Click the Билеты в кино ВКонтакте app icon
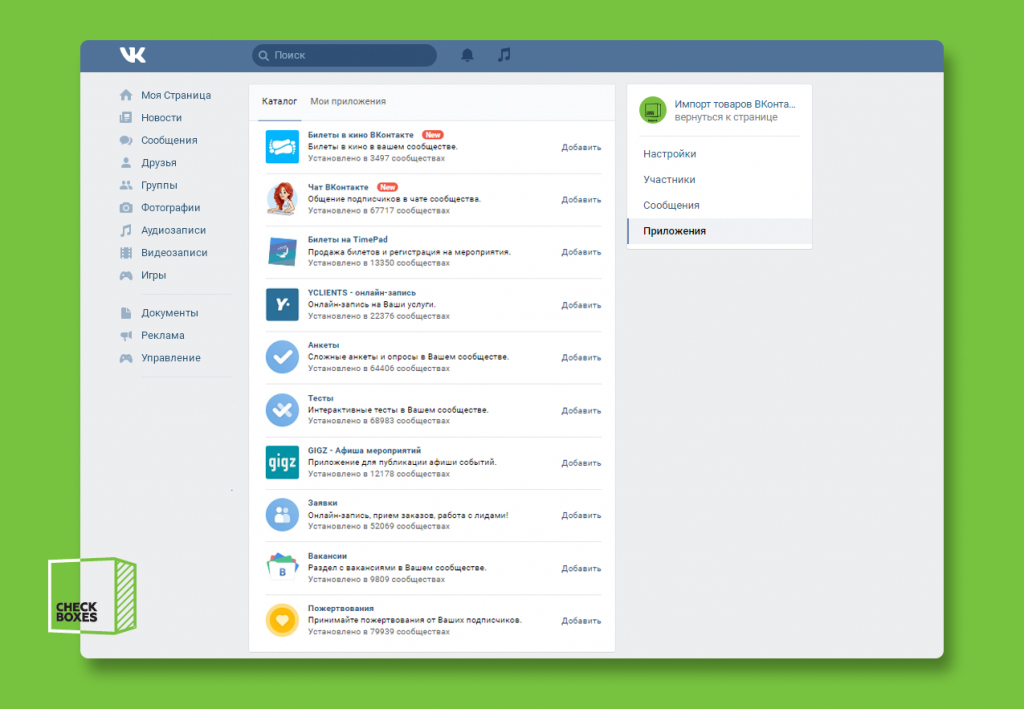This screenshot has width=1024, height=709. coord(282,146)
